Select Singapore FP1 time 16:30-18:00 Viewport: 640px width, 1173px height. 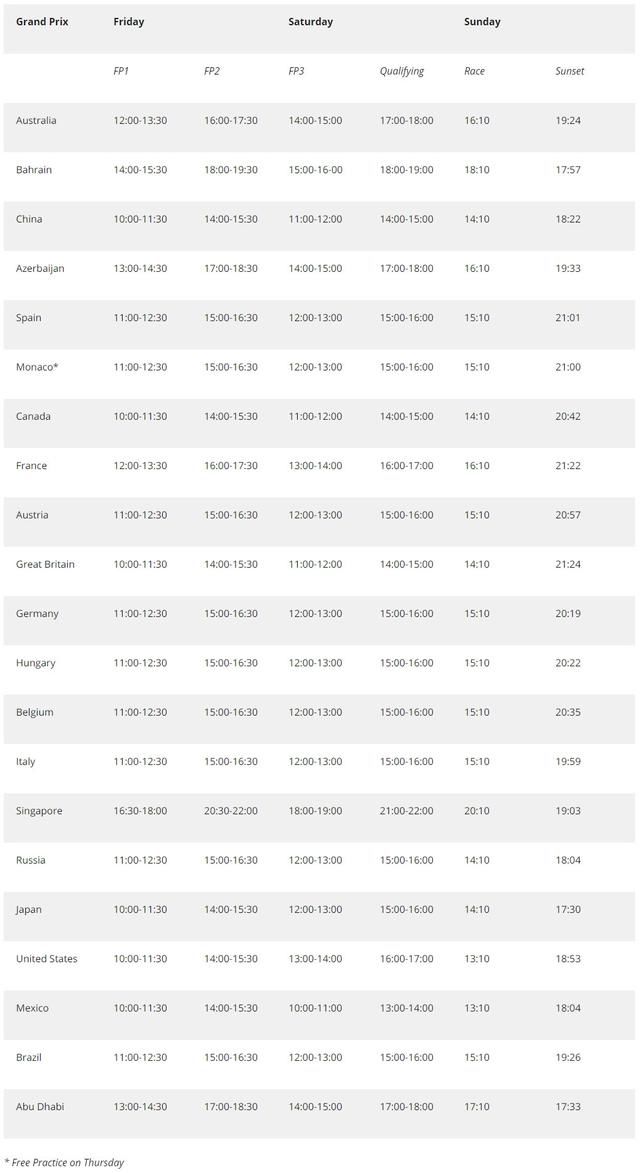pos(140,811)
